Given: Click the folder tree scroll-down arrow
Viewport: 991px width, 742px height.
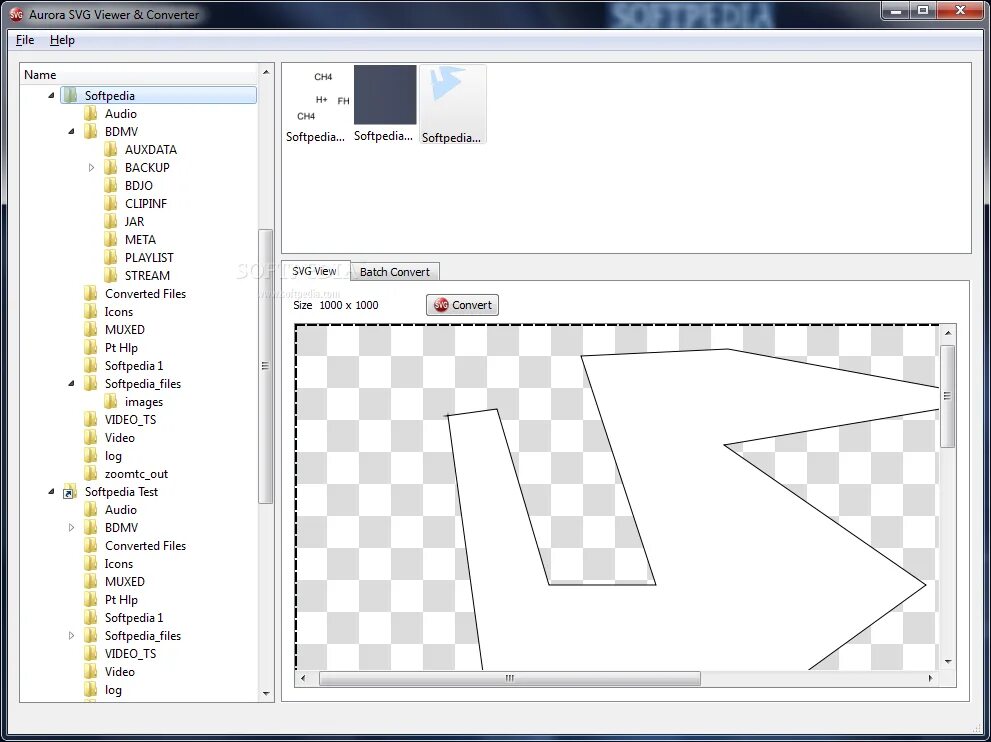Looking at the screenshot, I should [x=266, y=693].
